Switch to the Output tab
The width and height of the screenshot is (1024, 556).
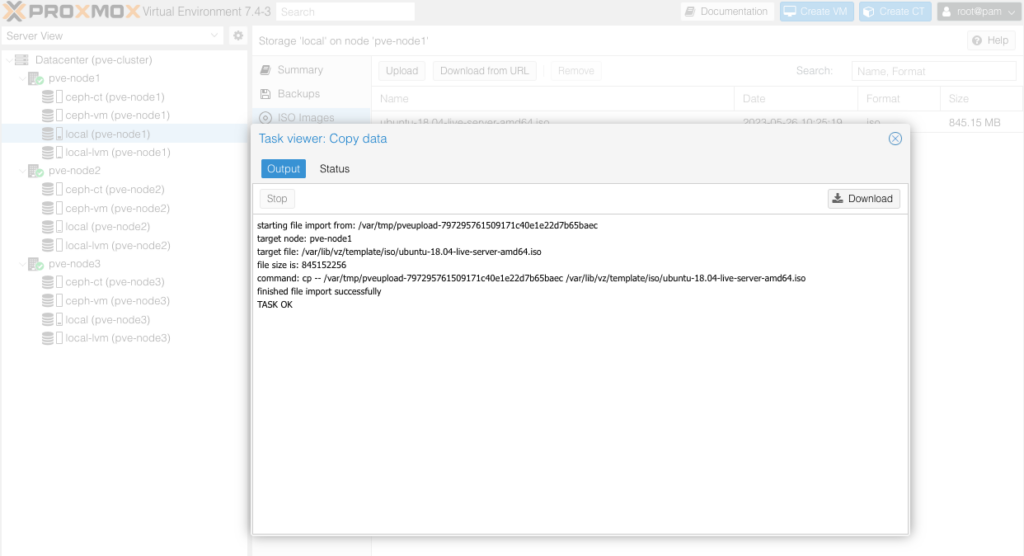(283, 169)
